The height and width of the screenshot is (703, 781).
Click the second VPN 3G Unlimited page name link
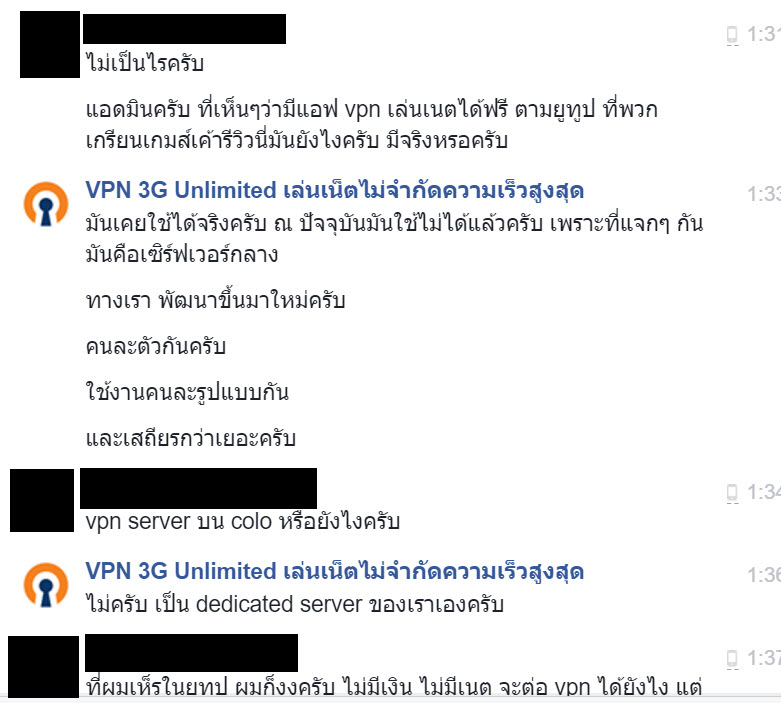334,572
